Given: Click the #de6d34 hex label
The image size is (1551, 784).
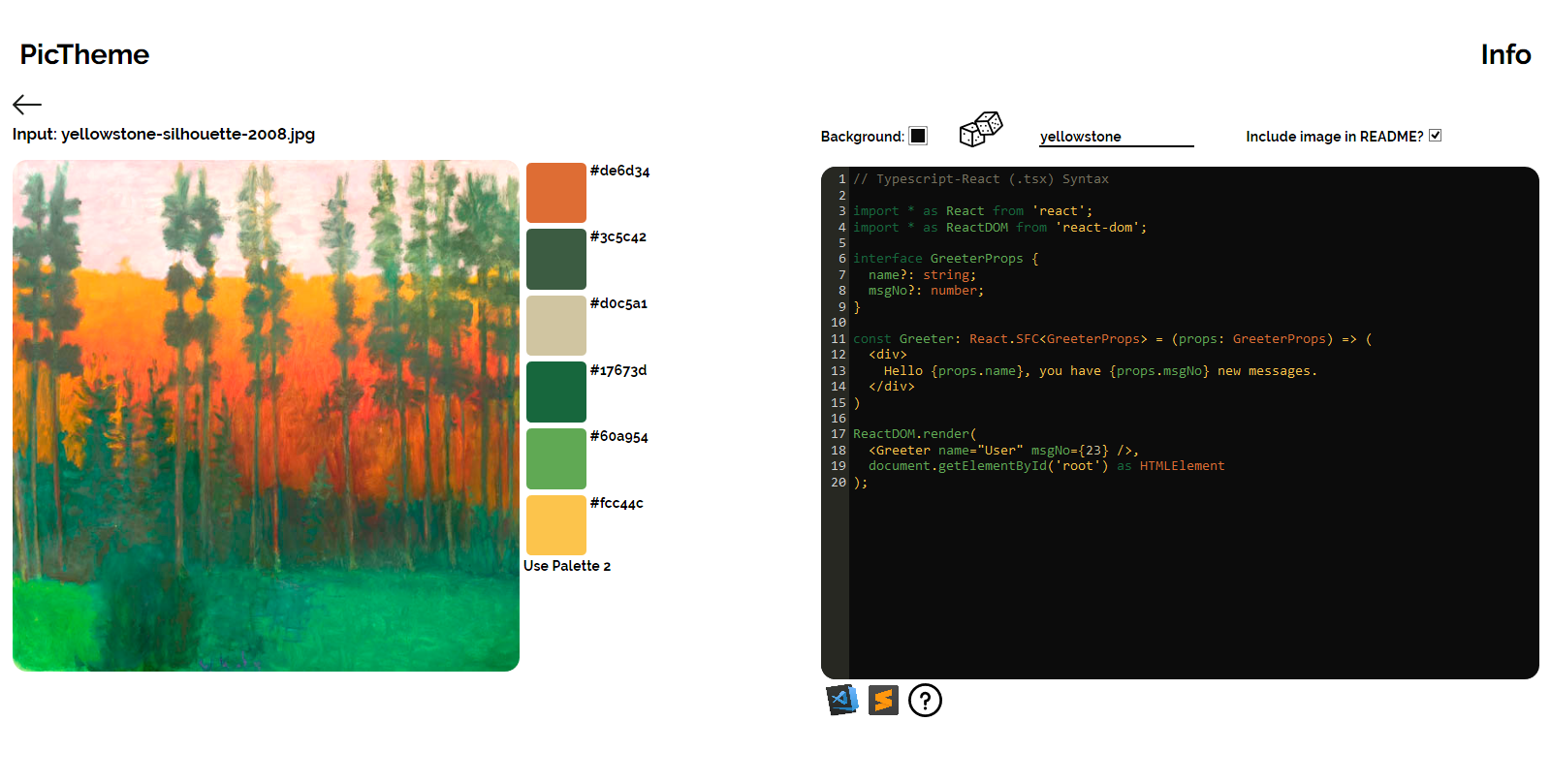Looking at the screenshot, I should click(x=619, y=171).
